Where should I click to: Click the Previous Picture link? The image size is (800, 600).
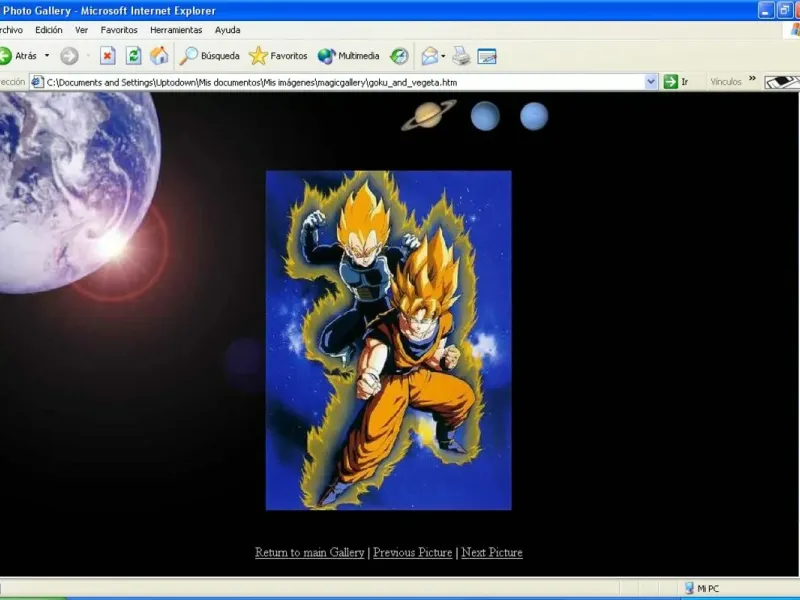coord(413,553)
